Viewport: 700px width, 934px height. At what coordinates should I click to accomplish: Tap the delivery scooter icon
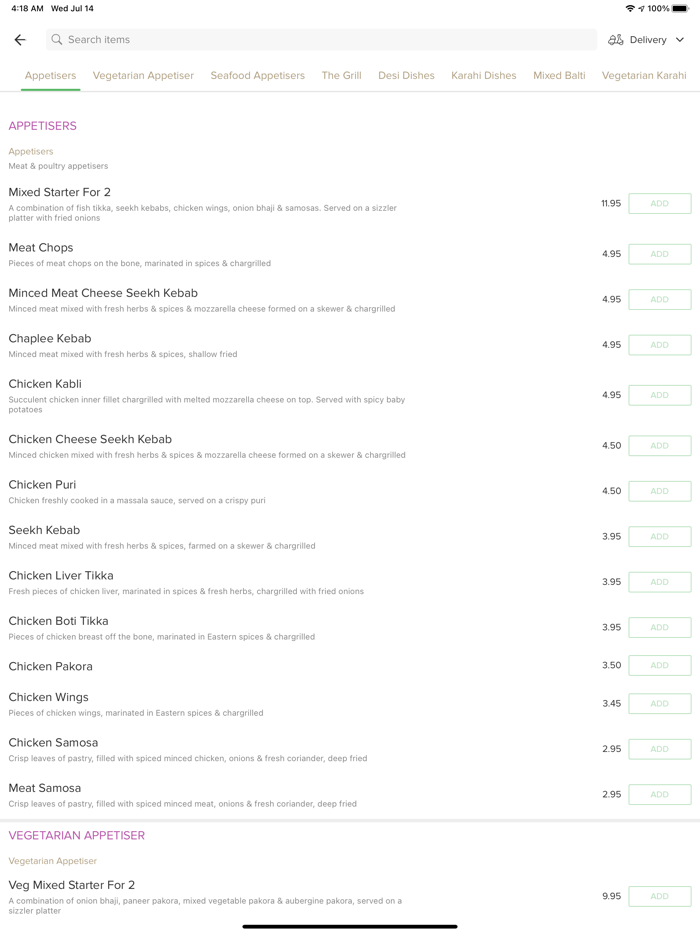[x=616, y=40]
